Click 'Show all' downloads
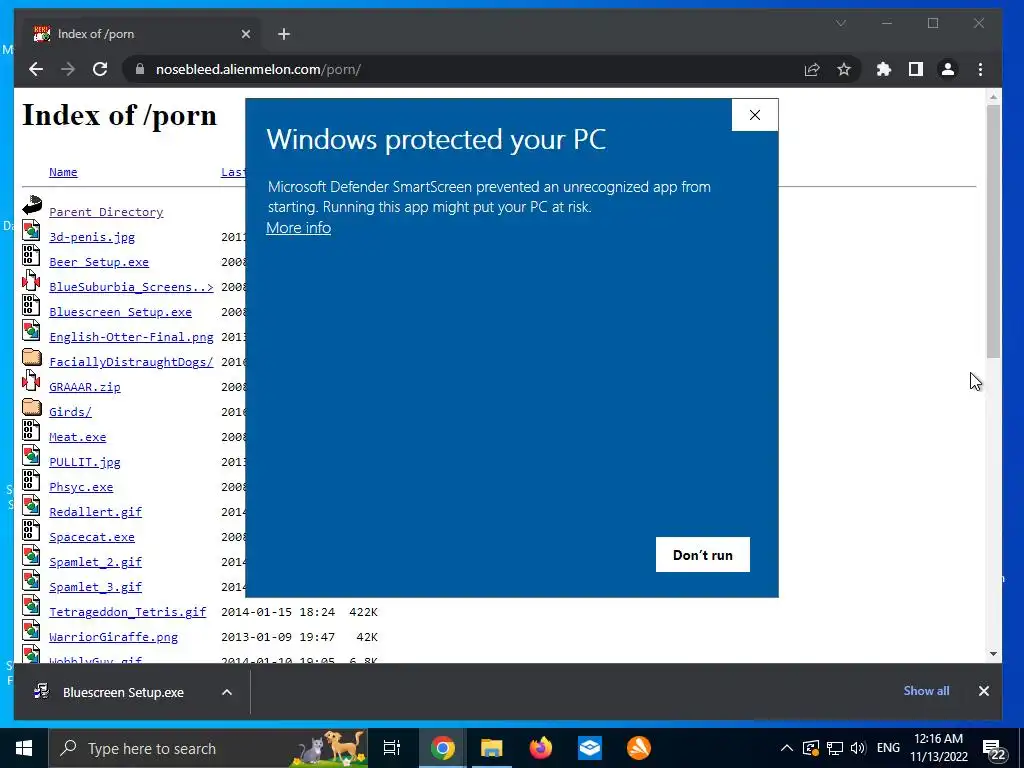Viewport: 1024px width, 768px height. (926, 691)
